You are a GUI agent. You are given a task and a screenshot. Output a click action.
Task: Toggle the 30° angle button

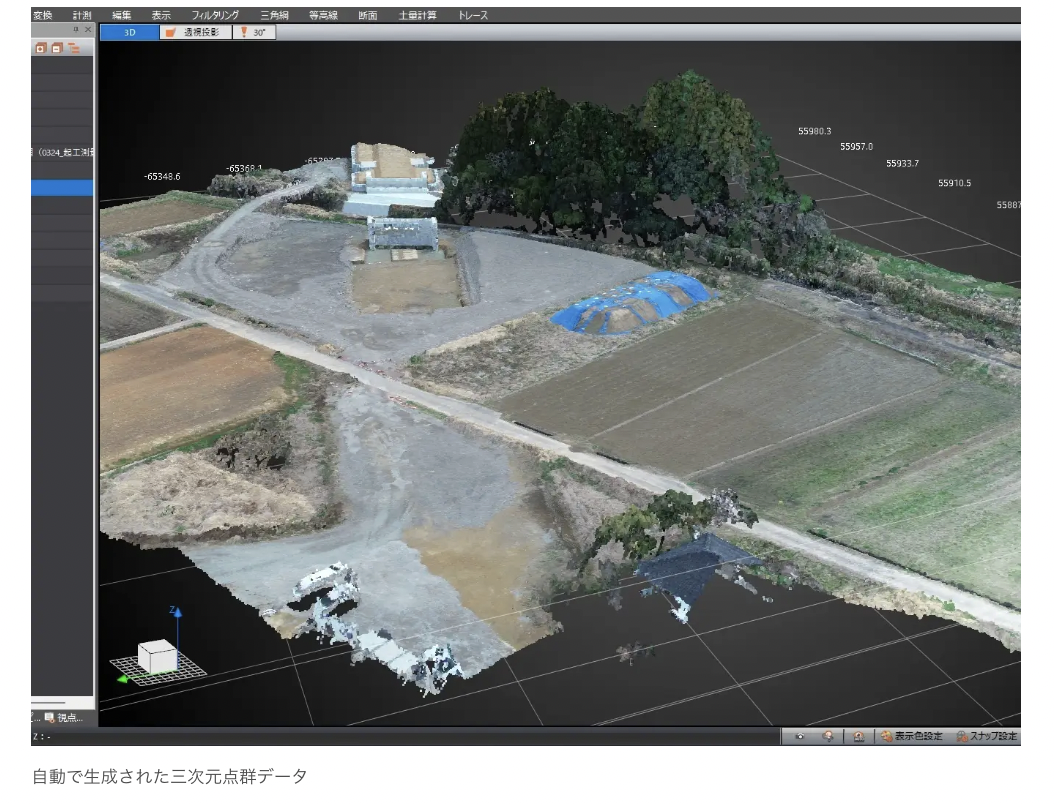[254, 32]
